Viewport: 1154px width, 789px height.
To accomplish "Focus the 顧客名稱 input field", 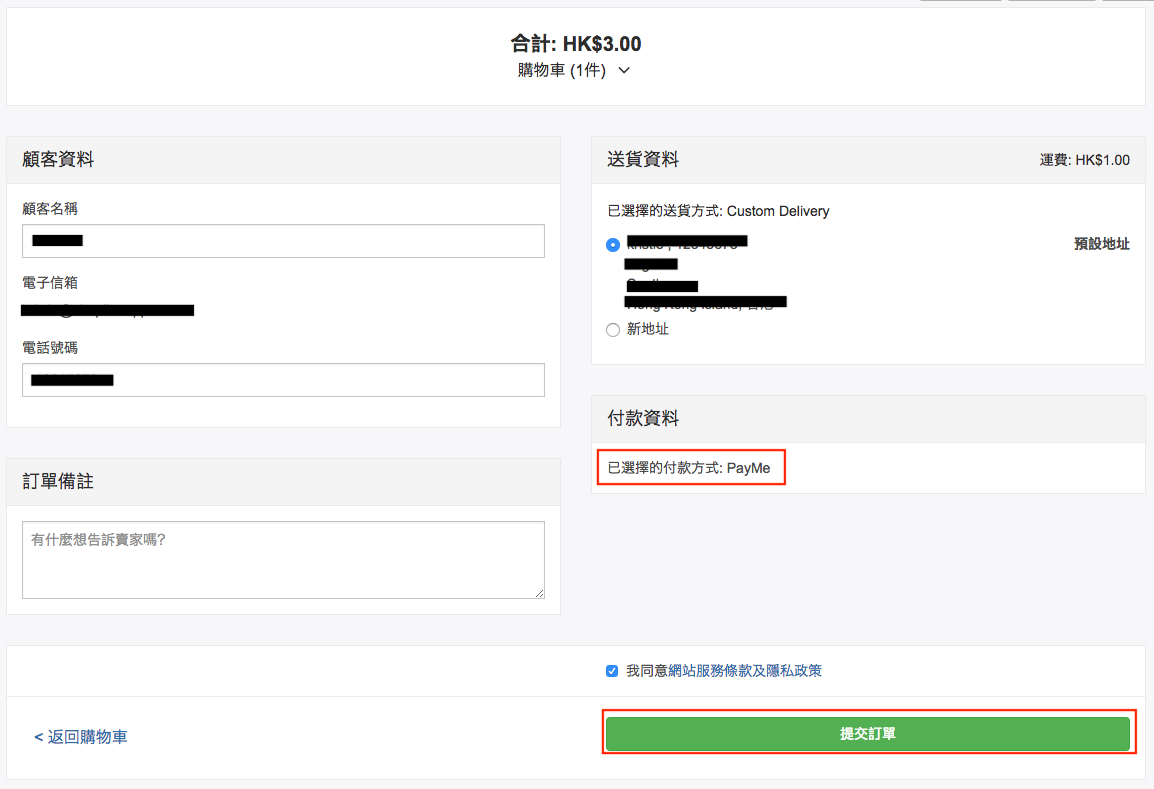I will point(283,241).
